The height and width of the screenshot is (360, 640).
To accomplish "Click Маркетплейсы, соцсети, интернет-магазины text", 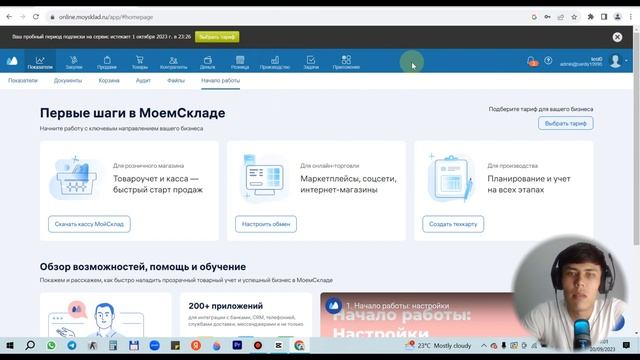I will [348, 184].
